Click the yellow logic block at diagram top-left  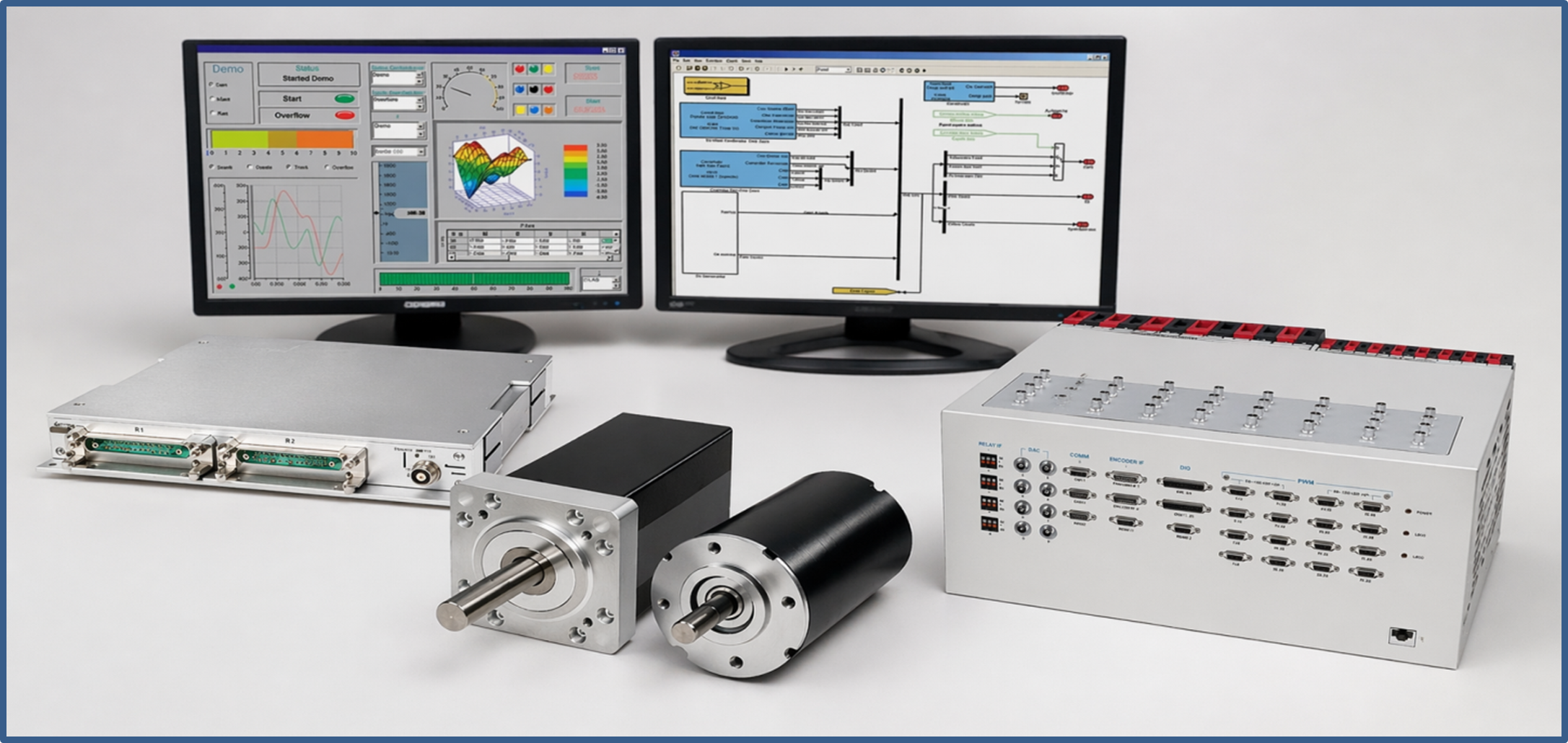pyautogui.click(x=716, y=86)
